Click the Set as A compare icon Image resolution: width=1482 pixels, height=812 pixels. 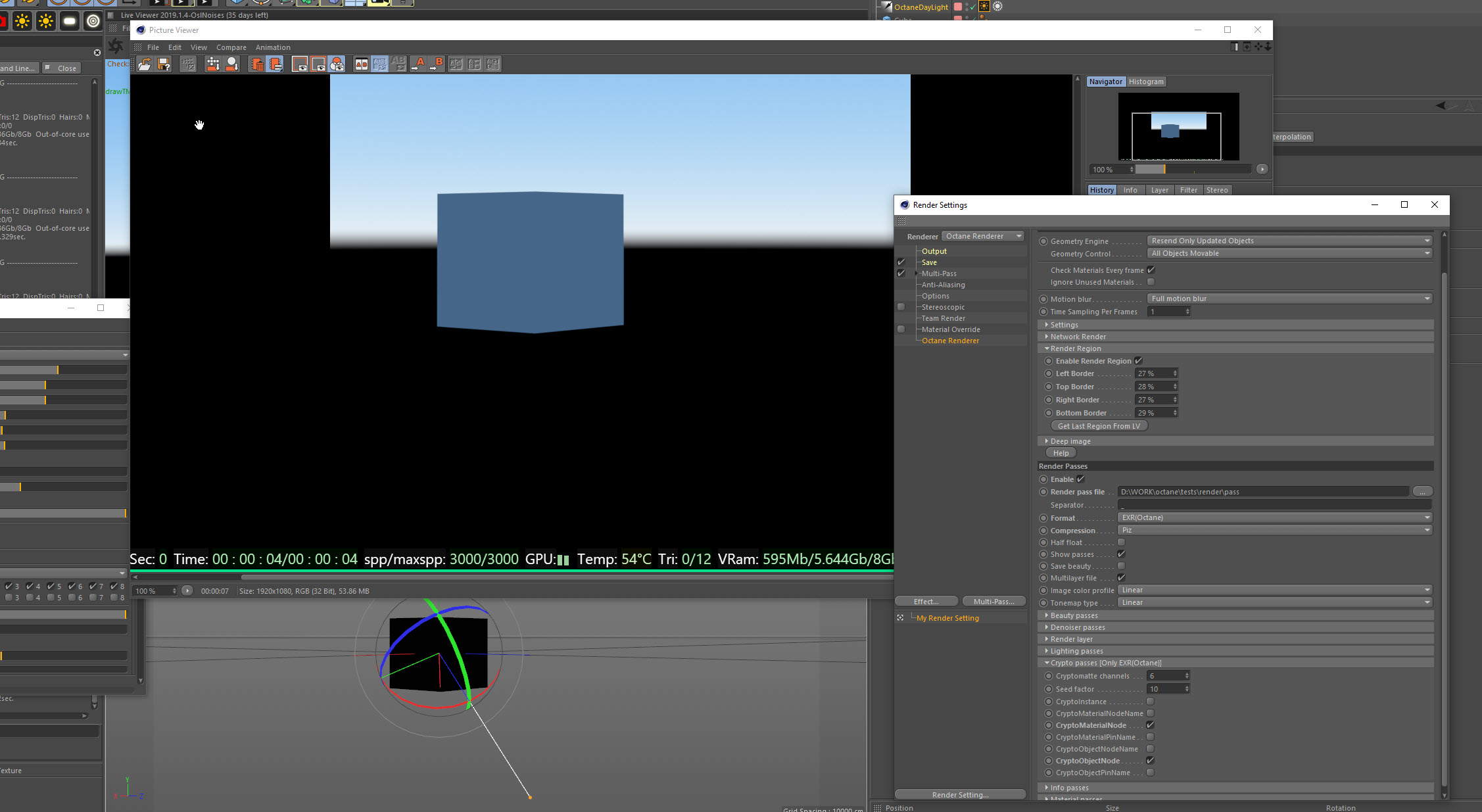coord(418,64)
